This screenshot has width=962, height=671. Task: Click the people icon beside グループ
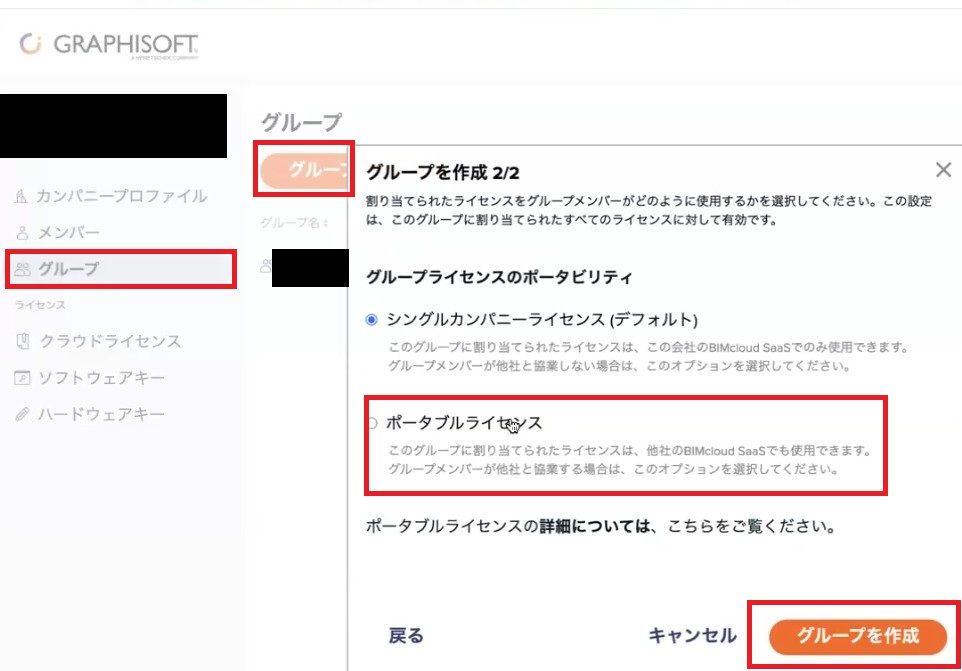[x=23, y=269]
